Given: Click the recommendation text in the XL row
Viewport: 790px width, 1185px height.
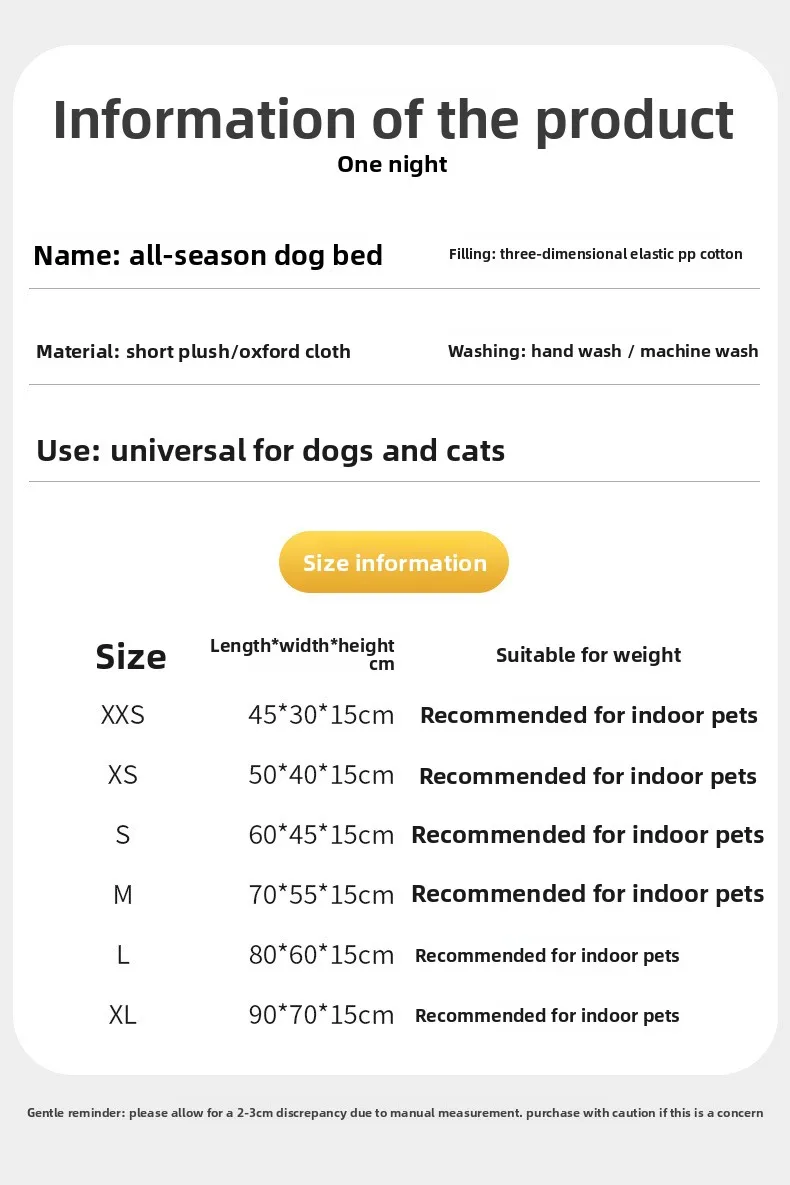Looking at the screenshot, I should pos(547,1015).
